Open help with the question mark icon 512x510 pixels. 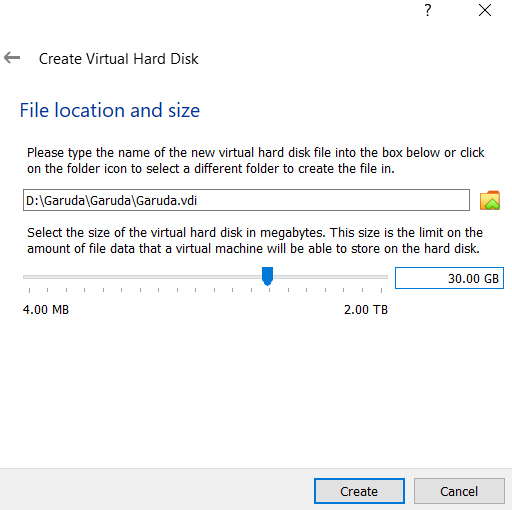(x=428, y=10)
